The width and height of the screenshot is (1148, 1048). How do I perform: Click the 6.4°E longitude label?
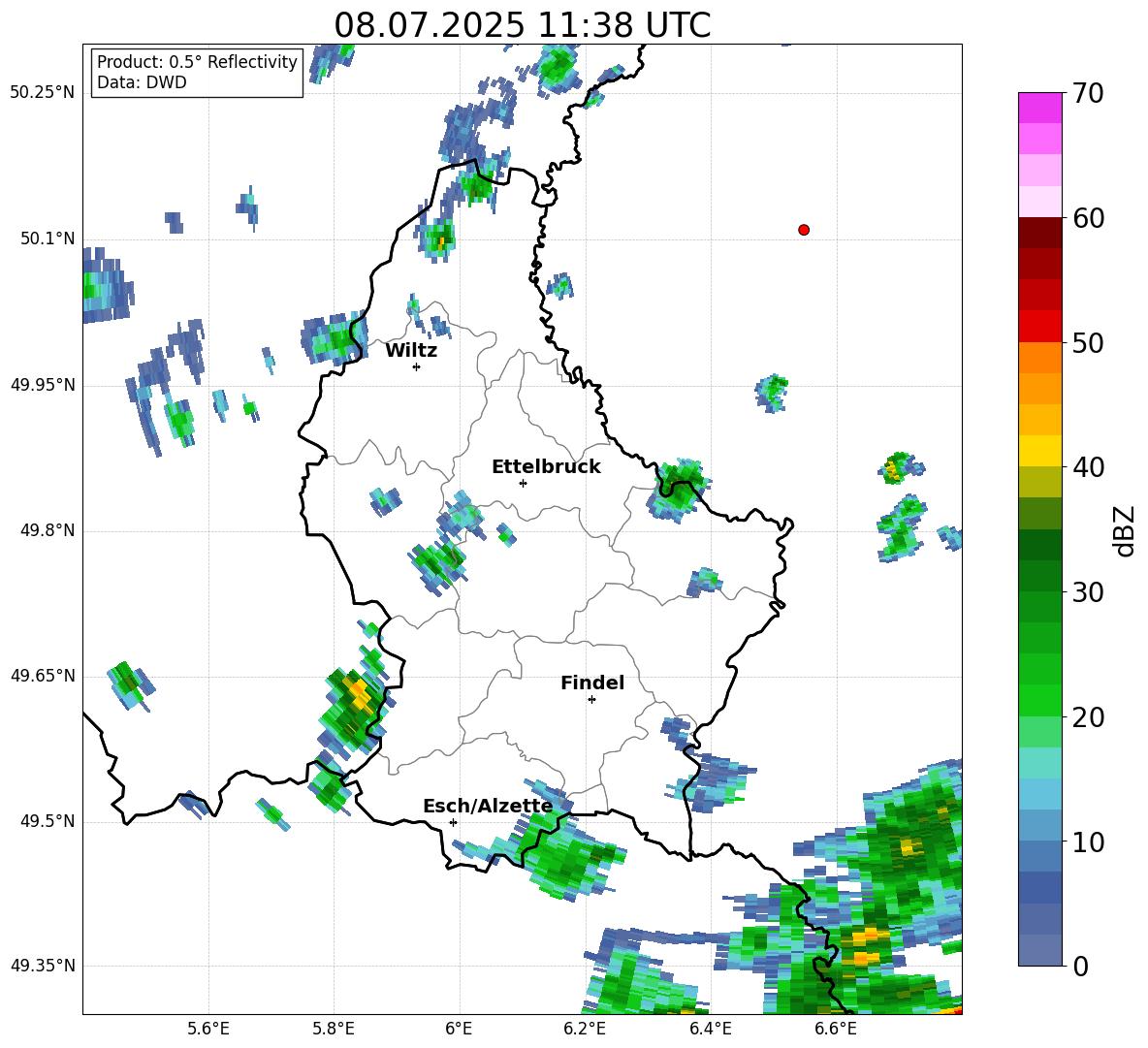(x=710, y=1029)
